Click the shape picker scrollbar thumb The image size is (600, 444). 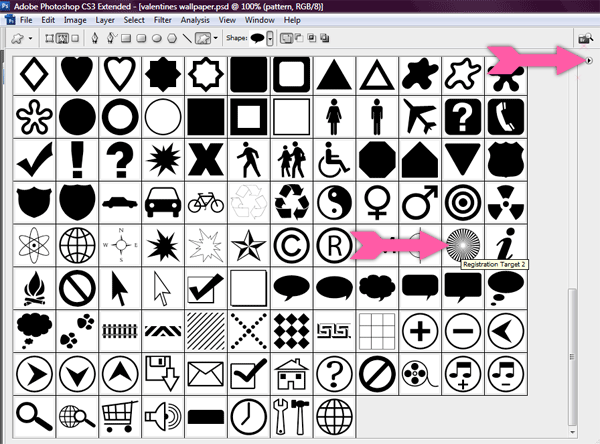[572, 356]
